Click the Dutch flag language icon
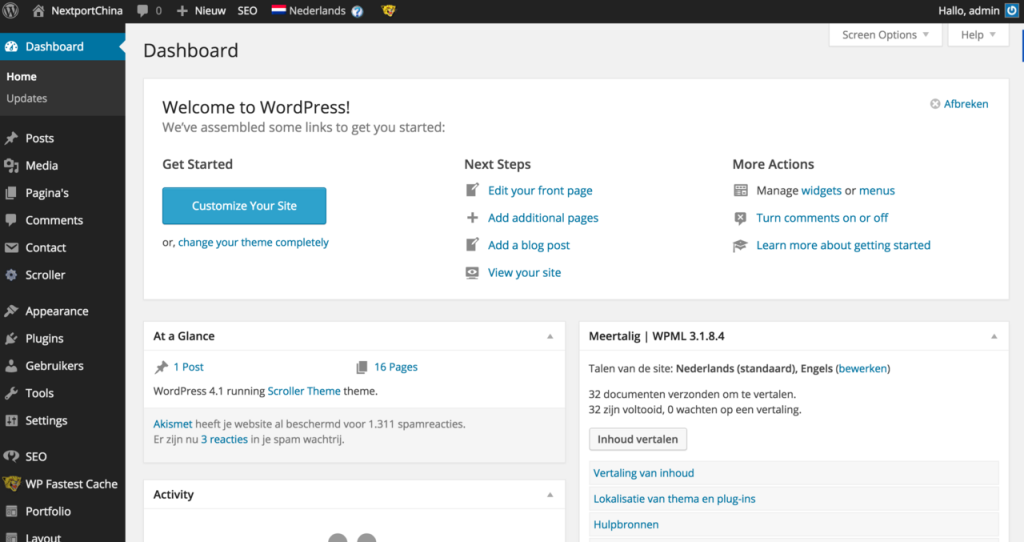The height and width of the screenshot is (542, 1024). (x=279, y=10)
